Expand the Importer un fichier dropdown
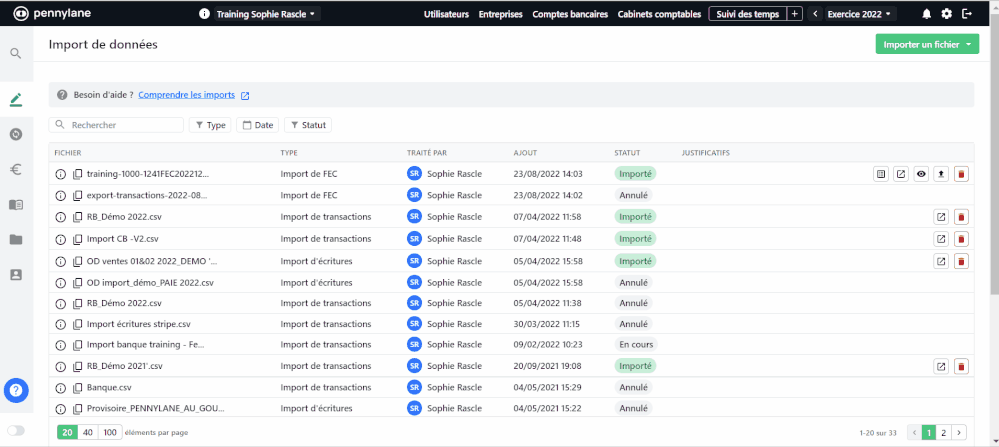The height and width of the screenshot is (447, 999). pos(926,45)
